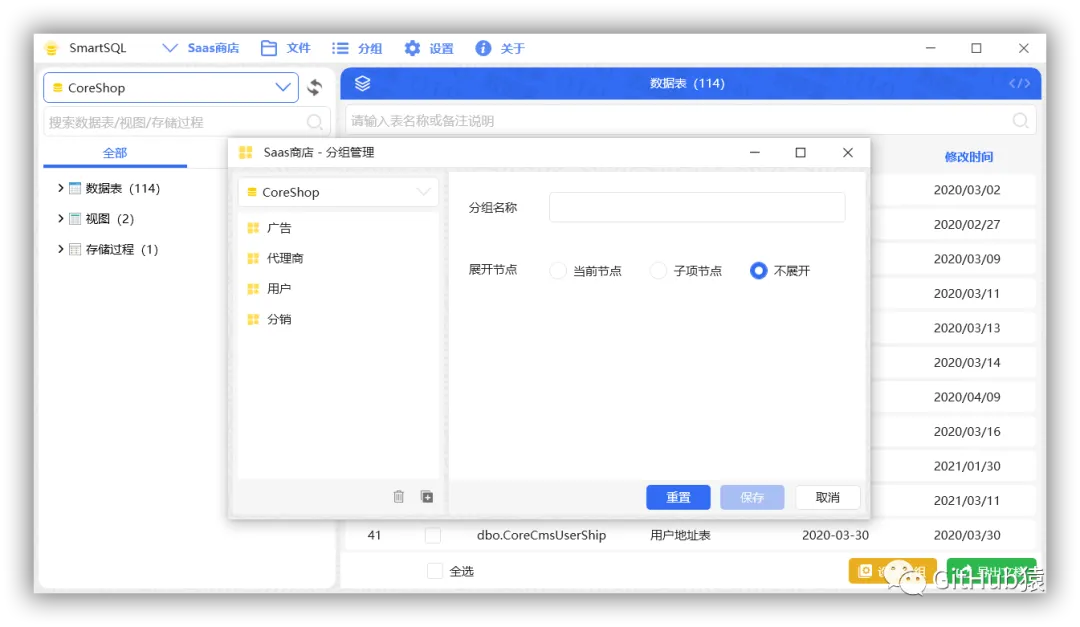Click the 请输入表名称或备注说明 search field
The height and width of the screenshot is (627, 1080).
[x=690, y=121]
